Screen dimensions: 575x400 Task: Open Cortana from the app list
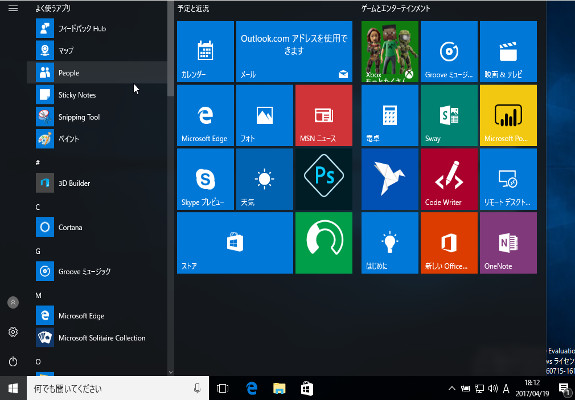(97, 227)
